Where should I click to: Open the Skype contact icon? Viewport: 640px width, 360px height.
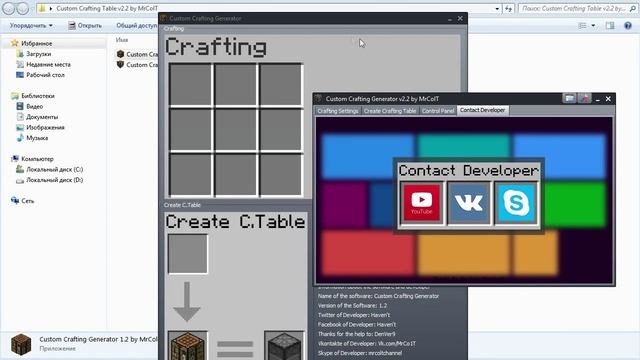[516, 203]
